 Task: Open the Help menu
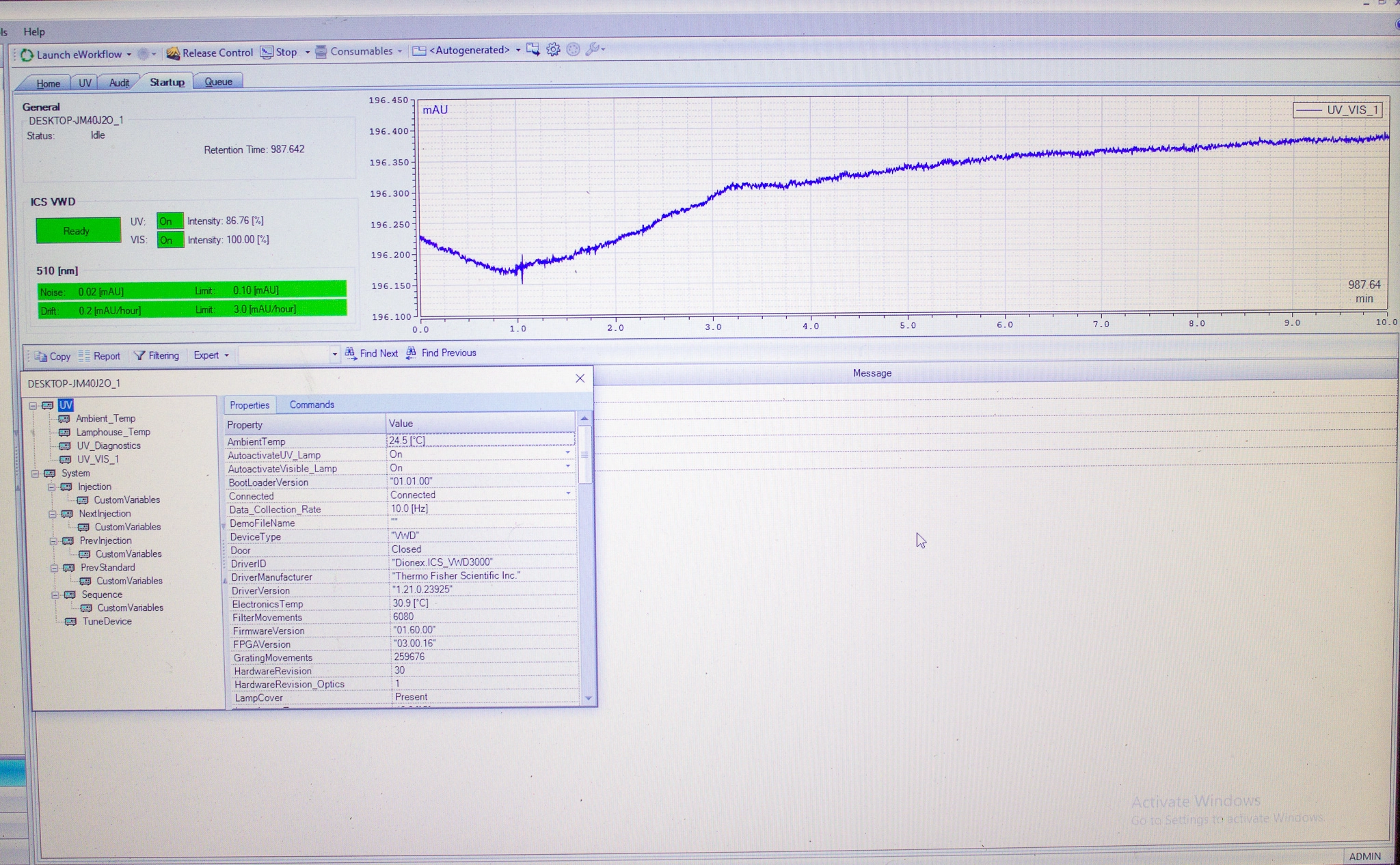tap(33, 31)
